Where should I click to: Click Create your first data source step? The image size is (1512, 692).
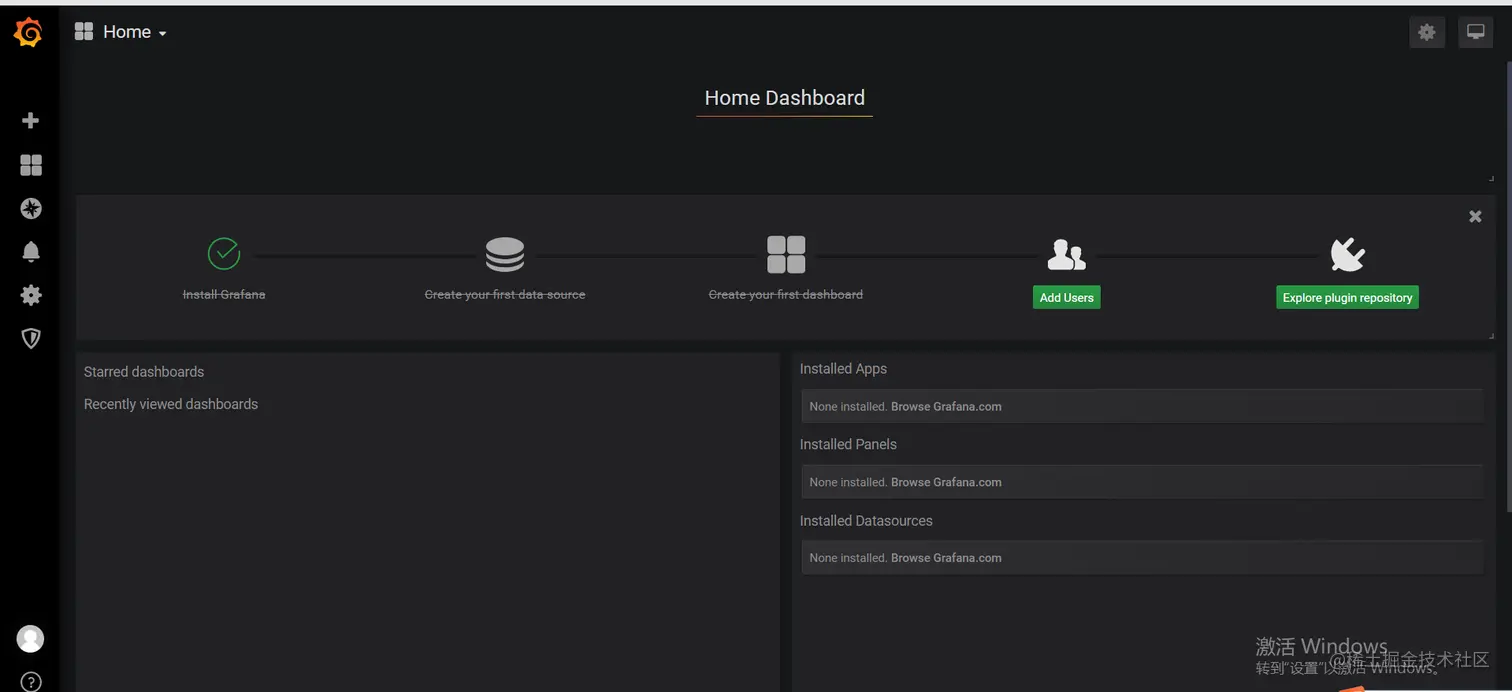pos(505,295)
